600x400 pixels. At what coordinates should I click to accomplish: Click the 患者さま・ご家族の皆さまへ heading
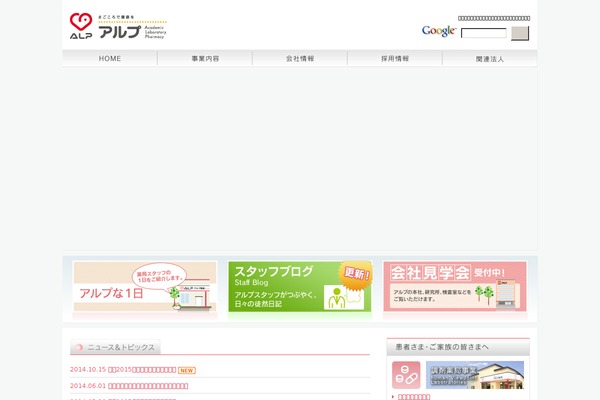point(458,347)
